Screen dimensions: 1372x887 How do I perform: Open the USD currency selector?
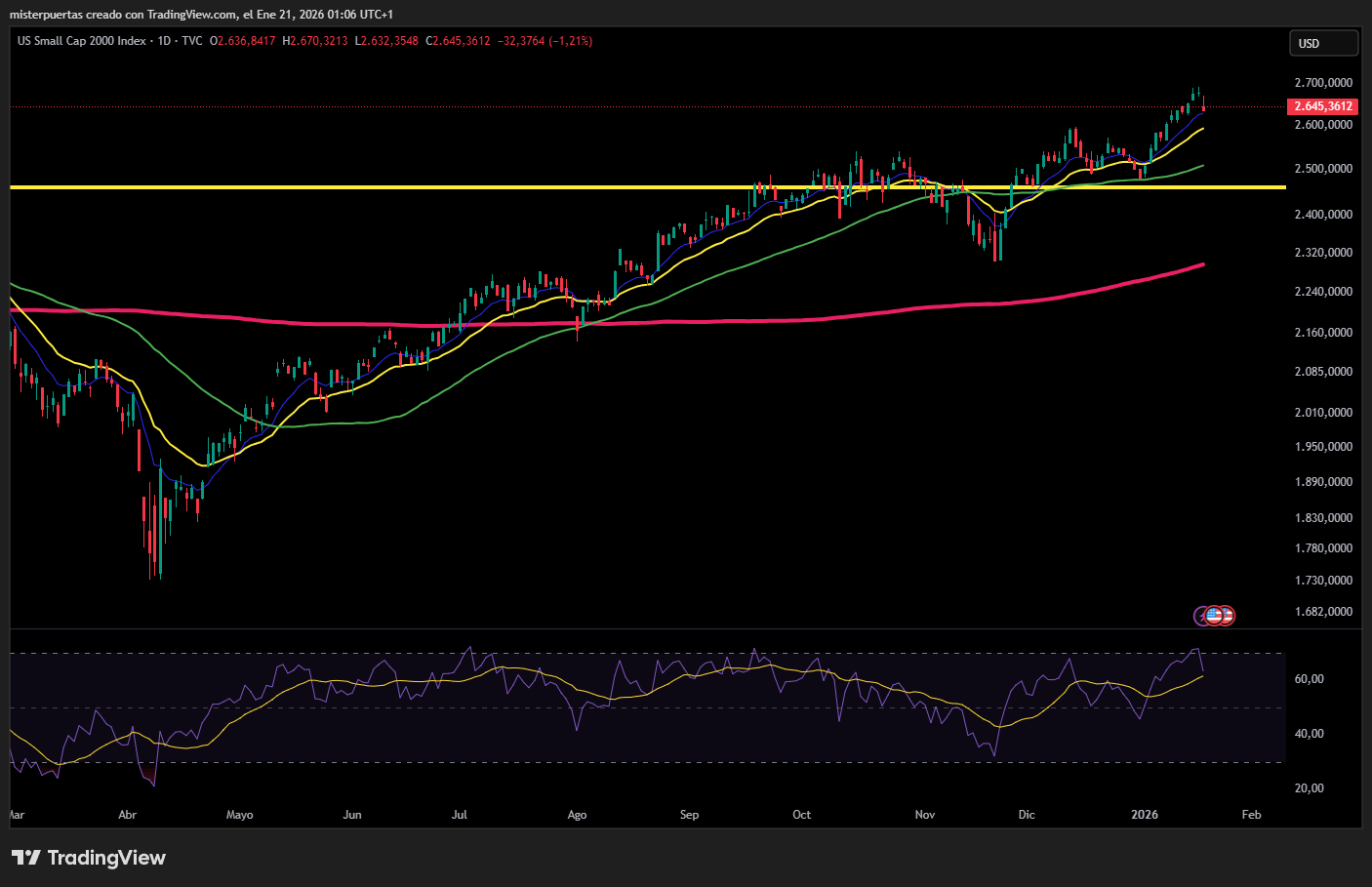[1323, 43]
